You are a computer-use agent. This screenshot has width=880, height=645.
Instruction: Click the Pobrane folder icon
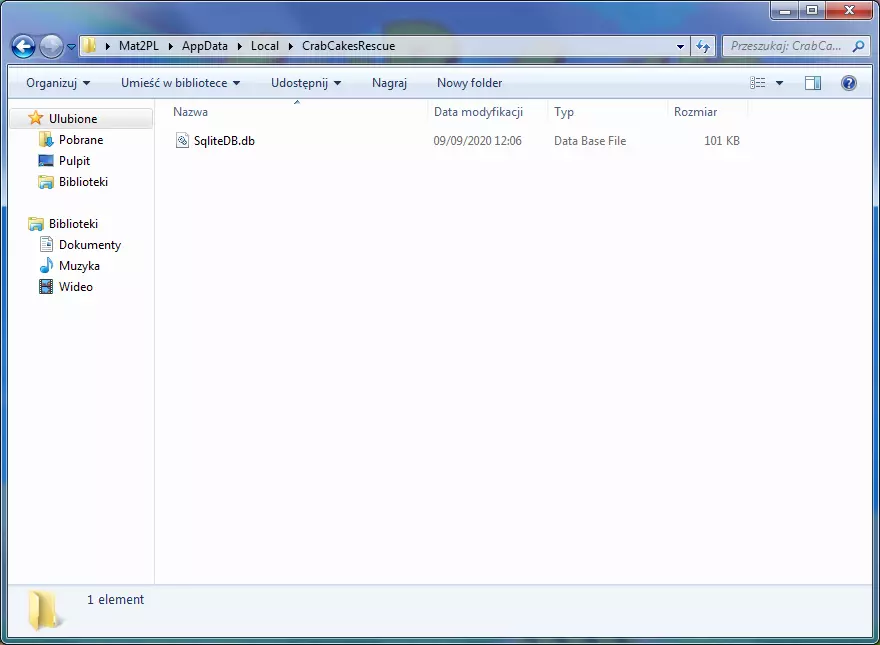pyautogui.click(x=46, y=139)
